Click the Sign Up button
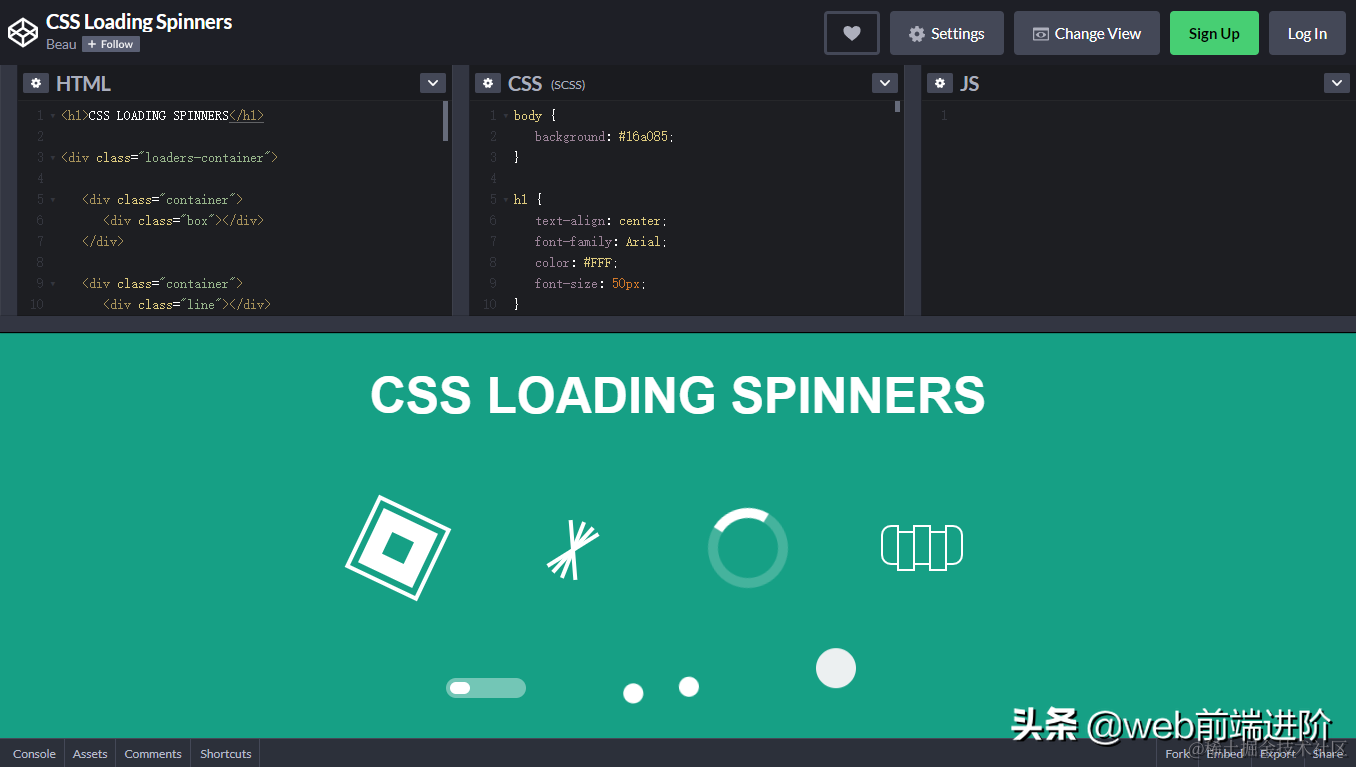 1214,33
